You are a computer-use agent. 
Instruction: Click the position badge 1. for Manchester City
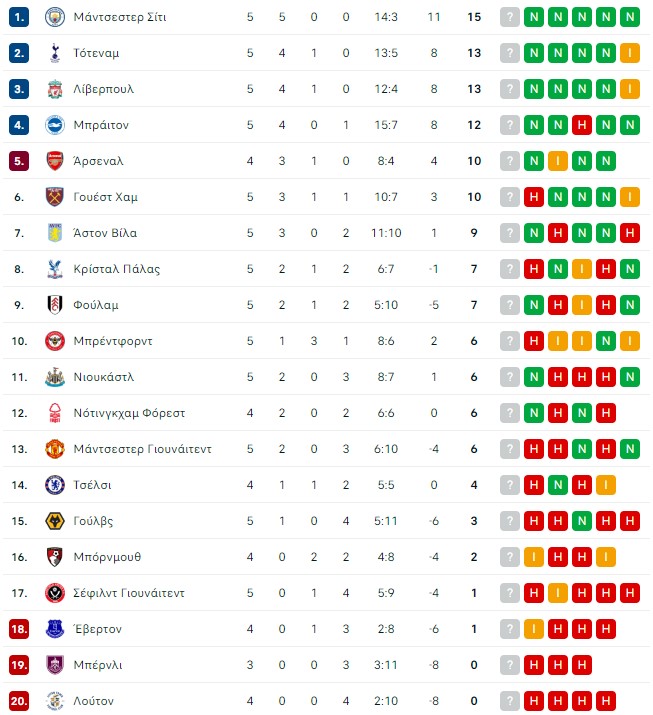pyautogui.click(x=19, y=17)
